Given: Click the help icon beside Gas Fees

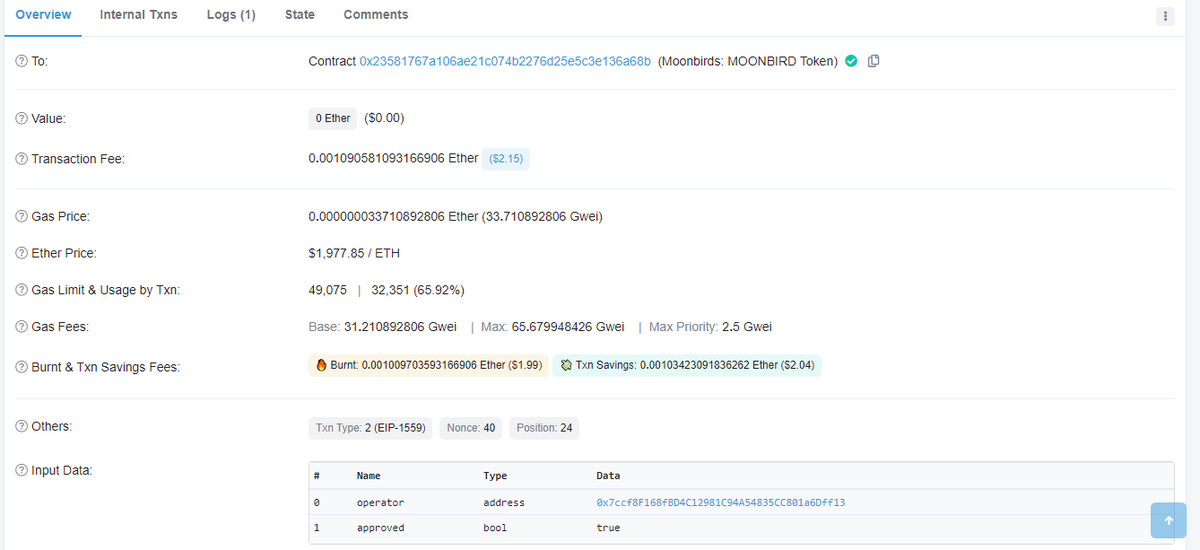Looking at the screenshot, I should 21,327.
